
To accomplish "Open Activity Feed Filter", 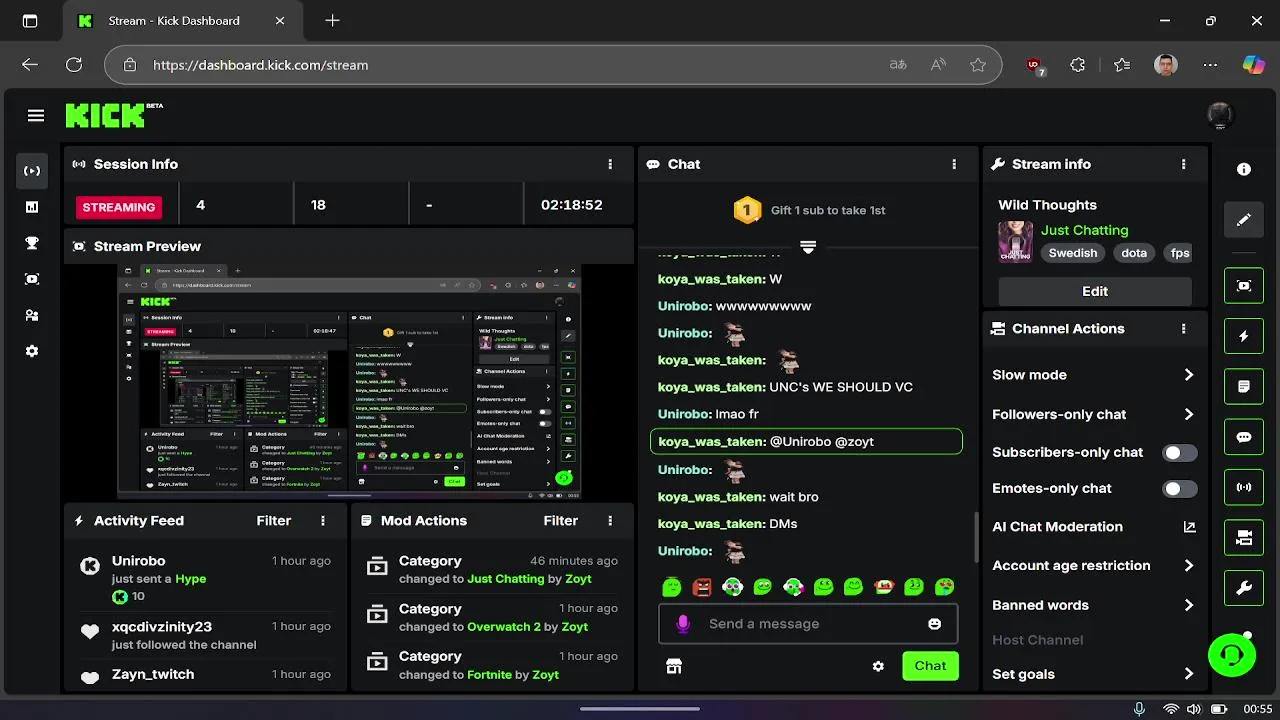I will [274, 521].
